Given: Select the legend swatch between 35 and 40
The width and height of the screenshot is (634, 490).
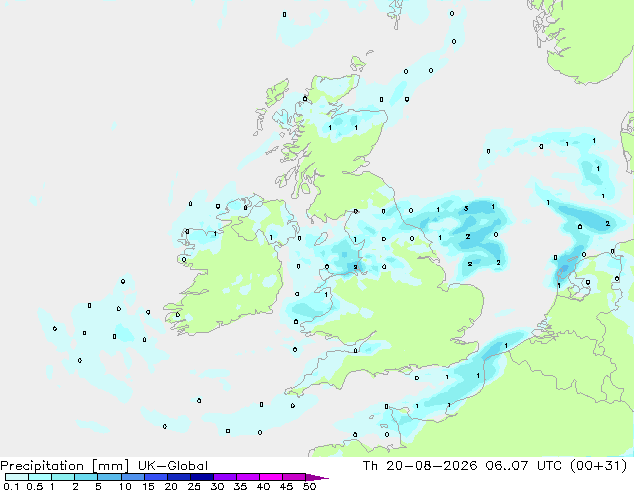Looking at the screenshot, I should pyautogui.click(x=248, y=477).
